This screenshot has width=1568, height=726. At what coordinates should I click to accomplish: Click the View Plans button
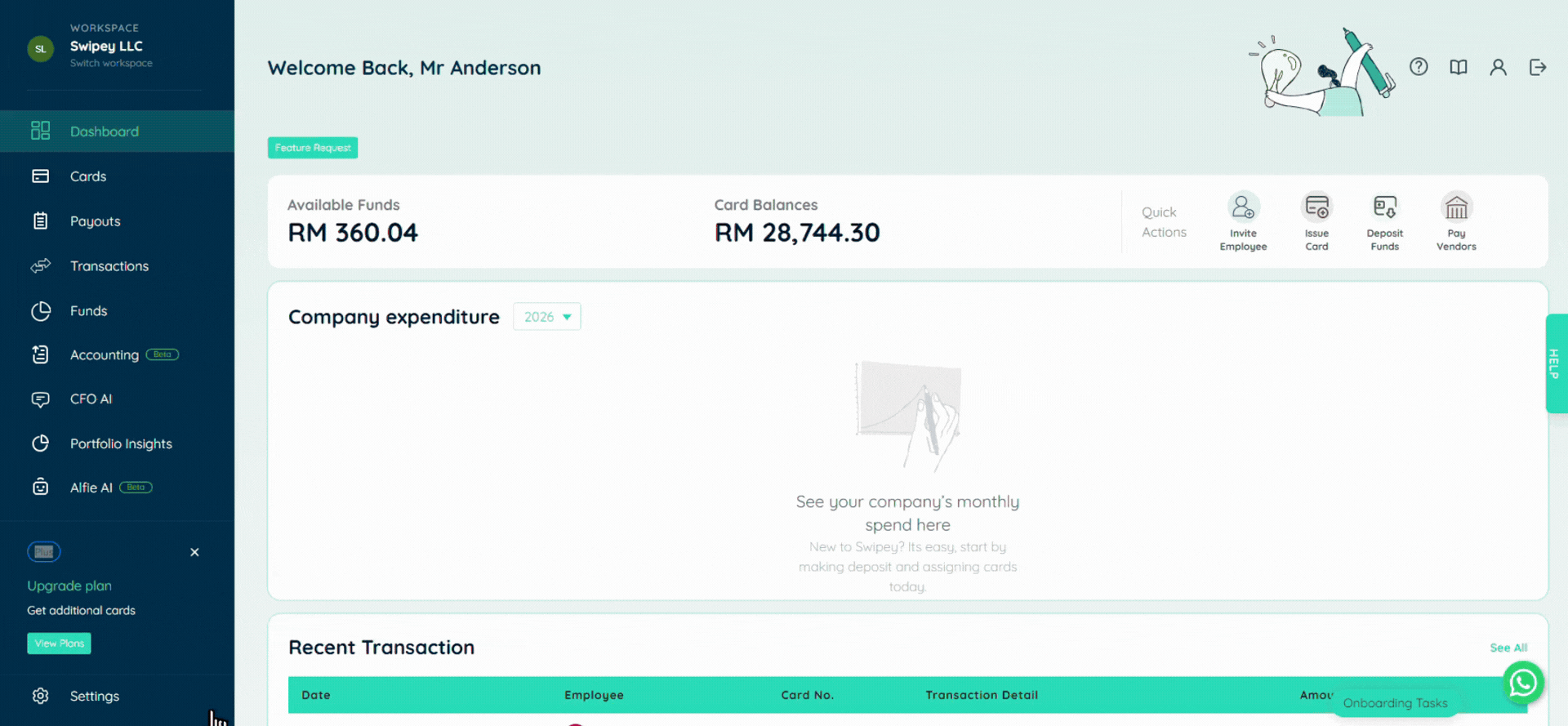(59, 644)
